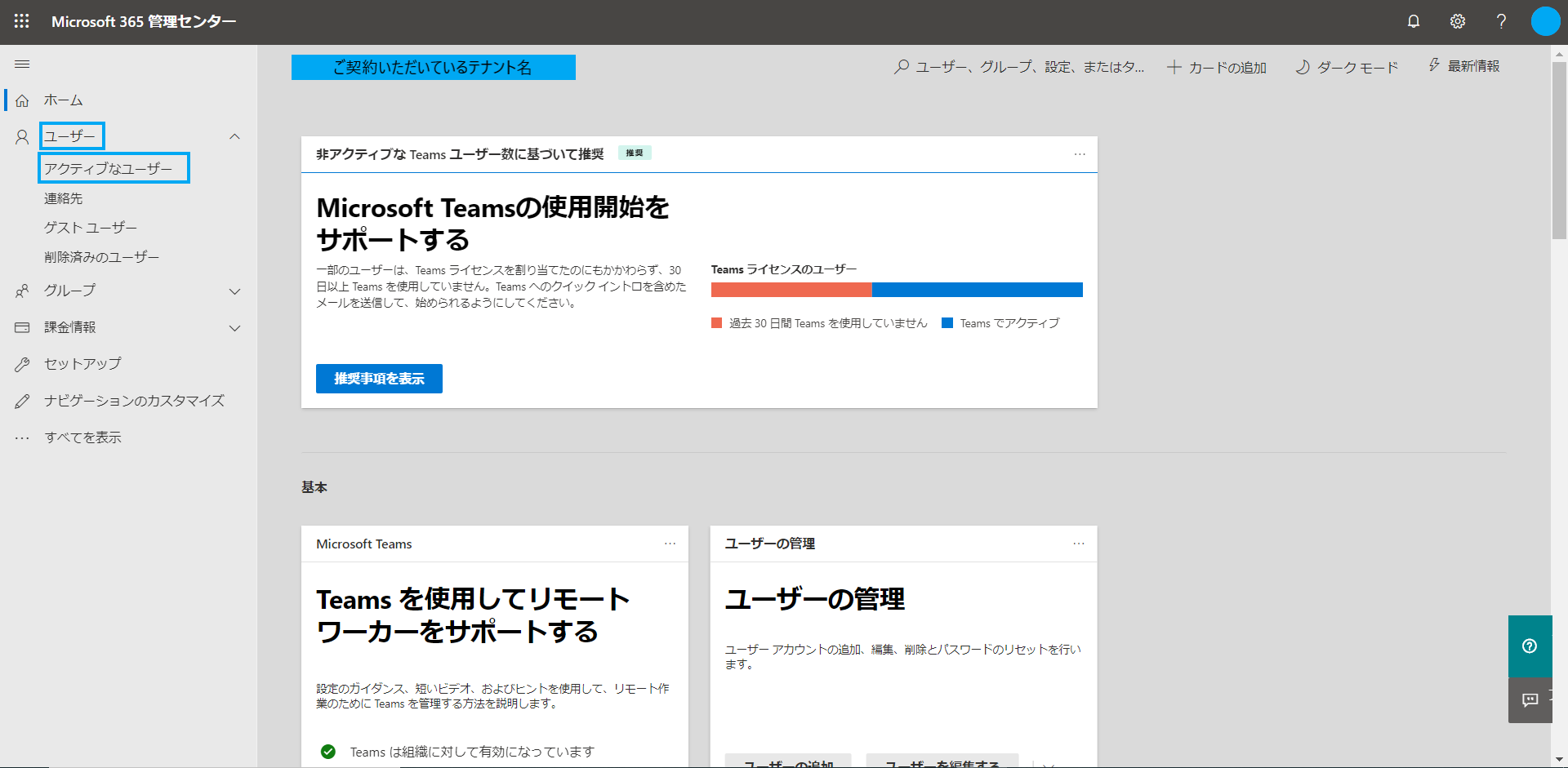The height and width of the screenshot is (768, 1568).
Task: Click すべてを表示 to show all
Action: coord(82,437)
